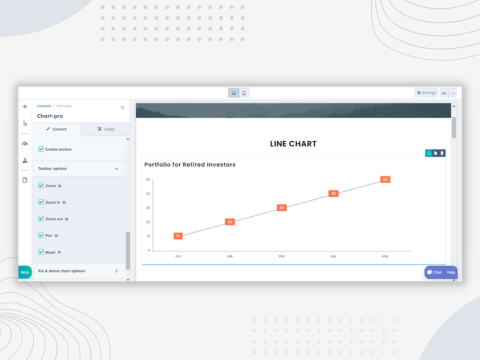This screenshot has height=360, width=480.
Task: Close the Chart-pro module panel
Action: pos(122,107)
